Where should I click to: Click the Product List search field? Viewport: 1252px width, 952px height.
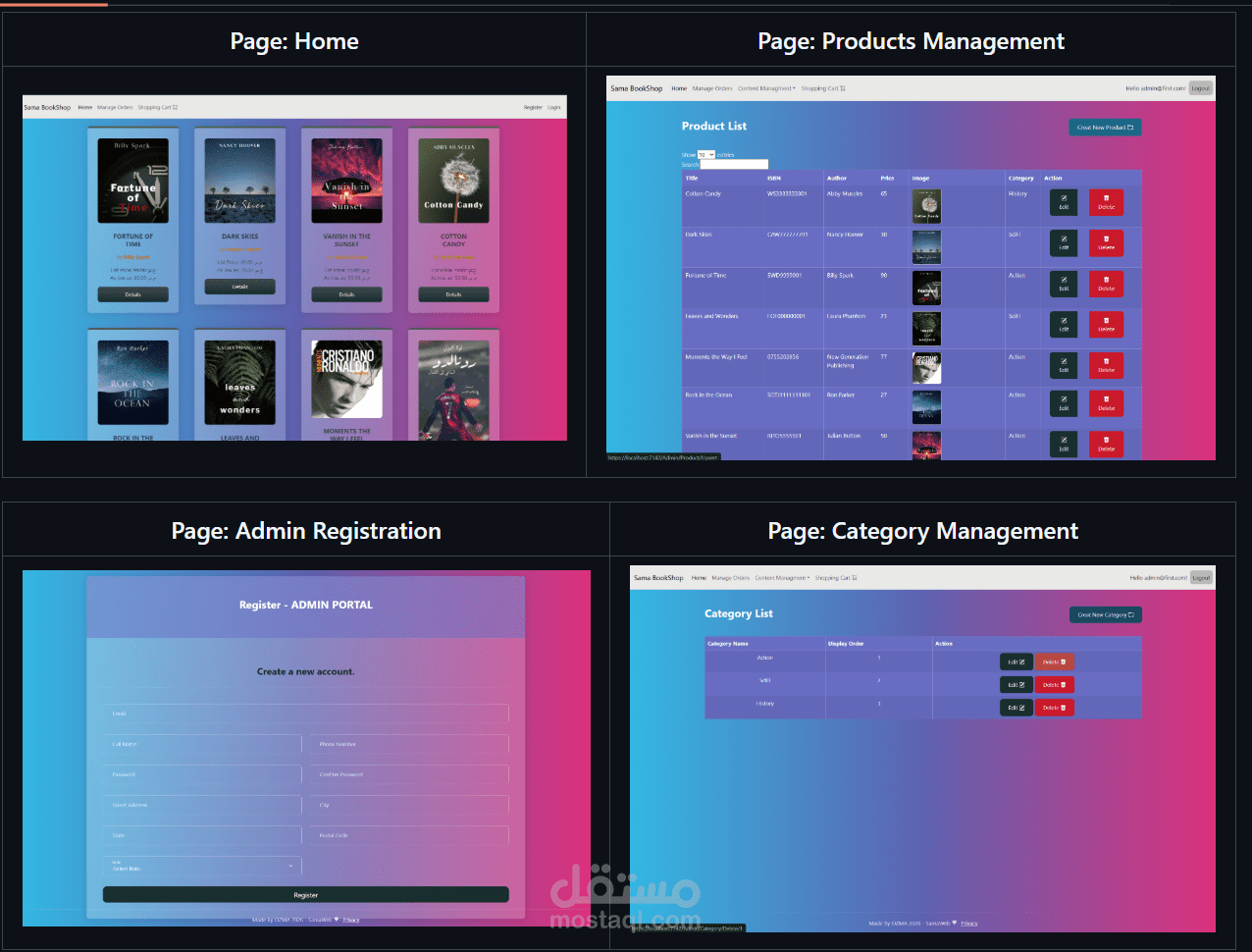click(734, 164)
